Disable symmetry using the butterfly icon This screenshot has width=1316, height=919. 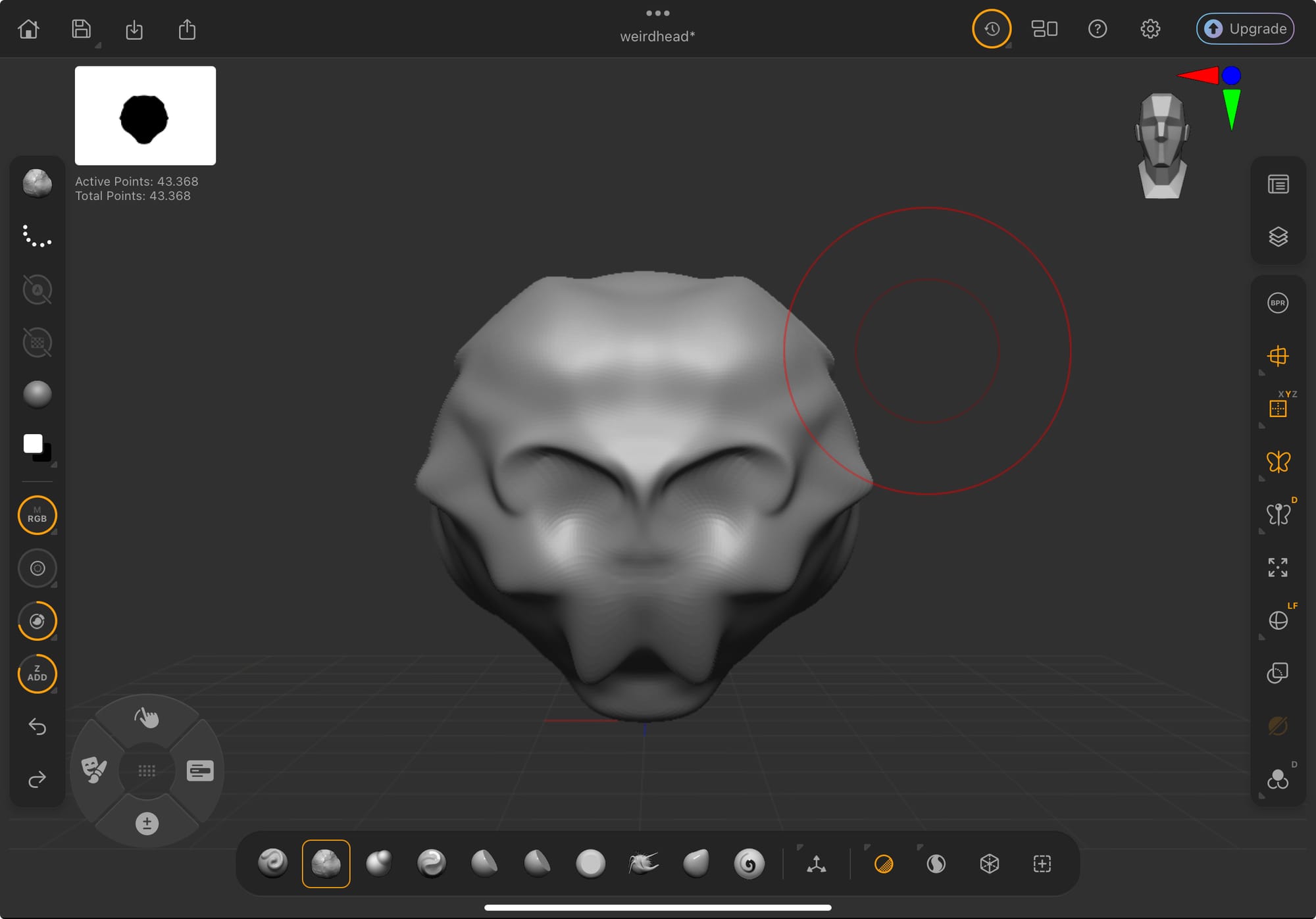point(1277,462)
